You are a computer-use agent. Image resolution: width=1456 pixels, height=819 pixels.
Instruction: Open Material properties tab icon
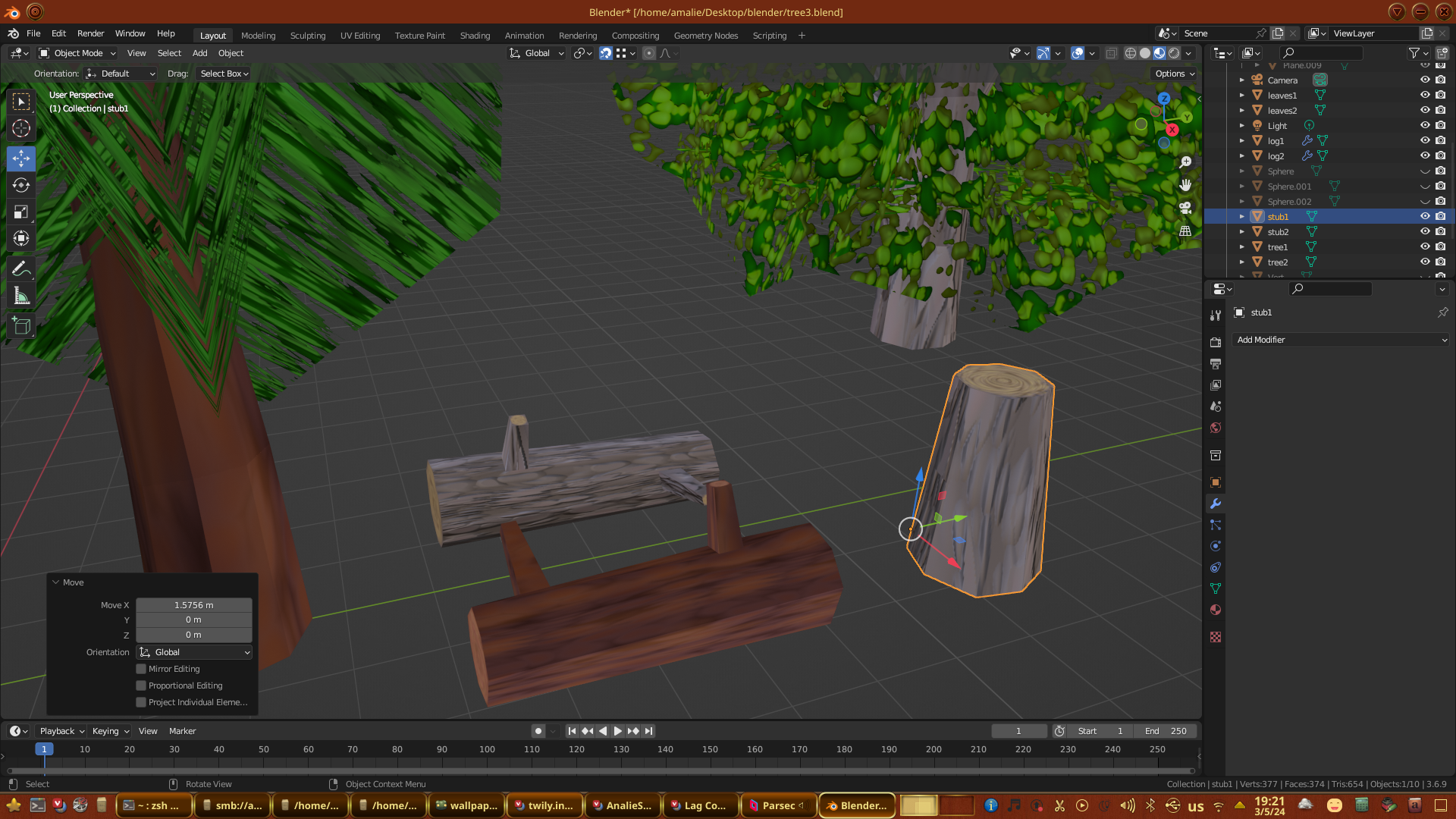click(1216, 610)
